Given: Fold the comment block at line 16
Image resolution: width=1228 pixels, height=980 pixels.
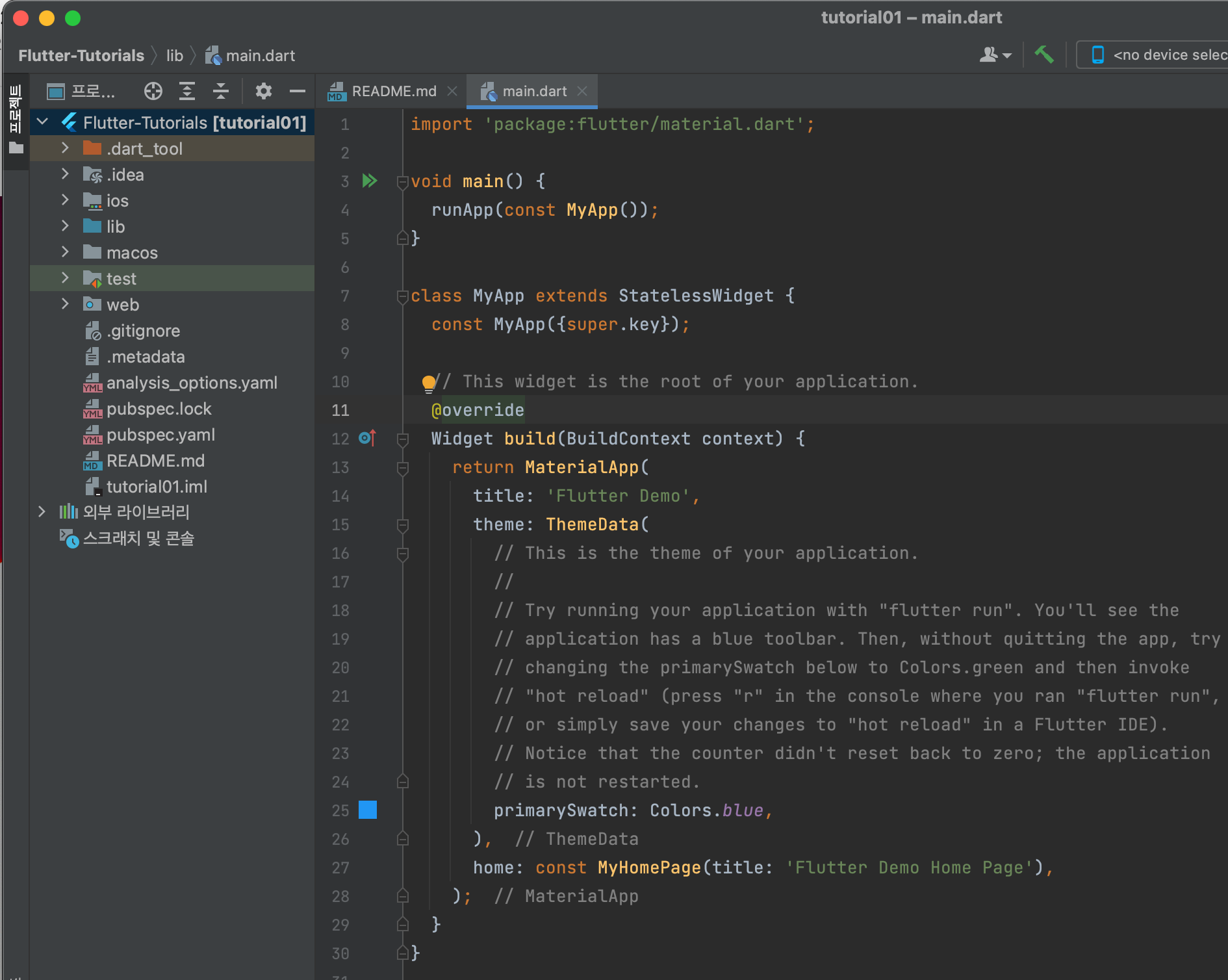Looking at the screenshot, I should 402,553.
